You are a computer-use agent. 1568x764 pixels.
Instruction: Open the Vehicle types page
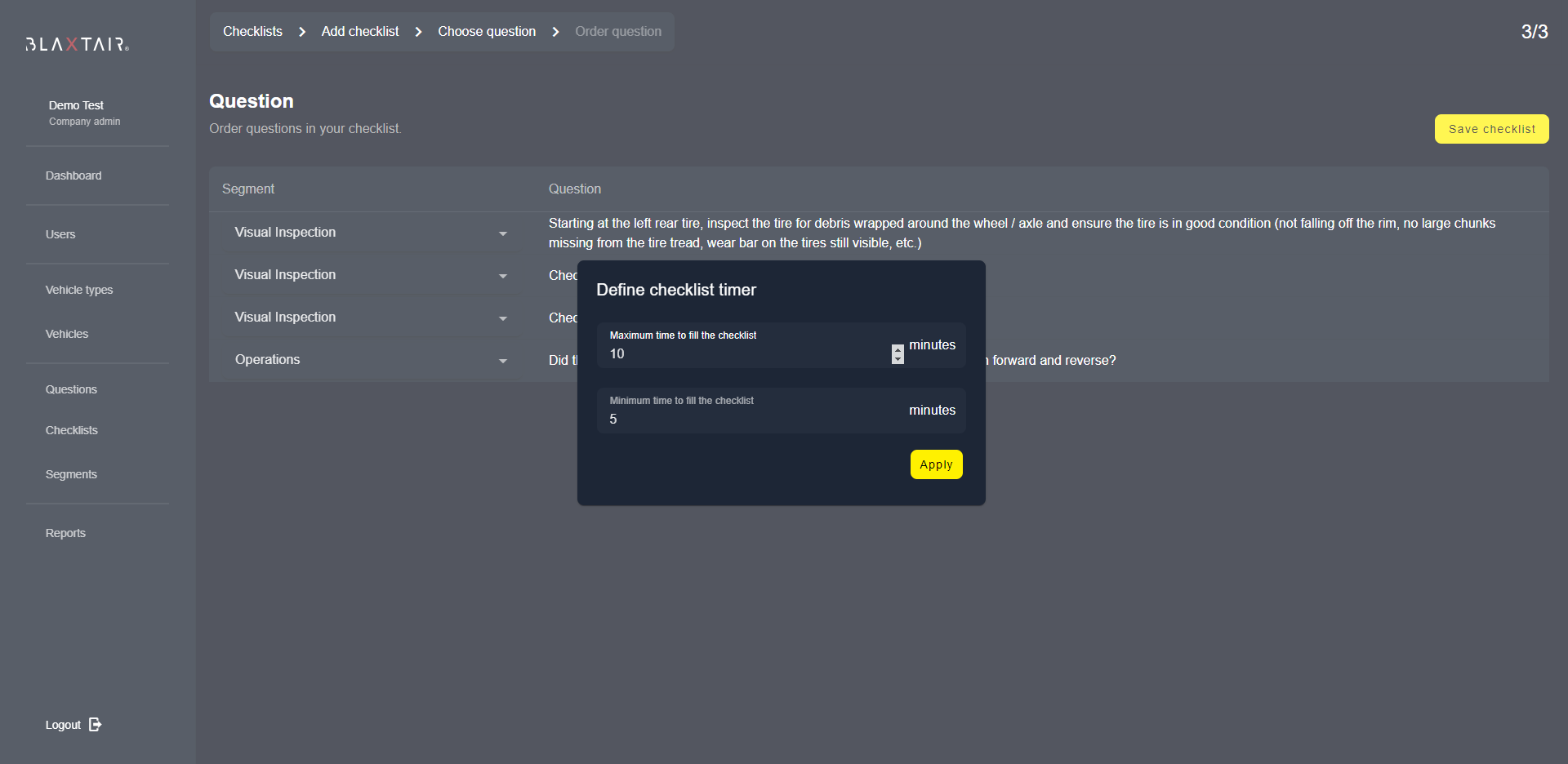[79, 290]
